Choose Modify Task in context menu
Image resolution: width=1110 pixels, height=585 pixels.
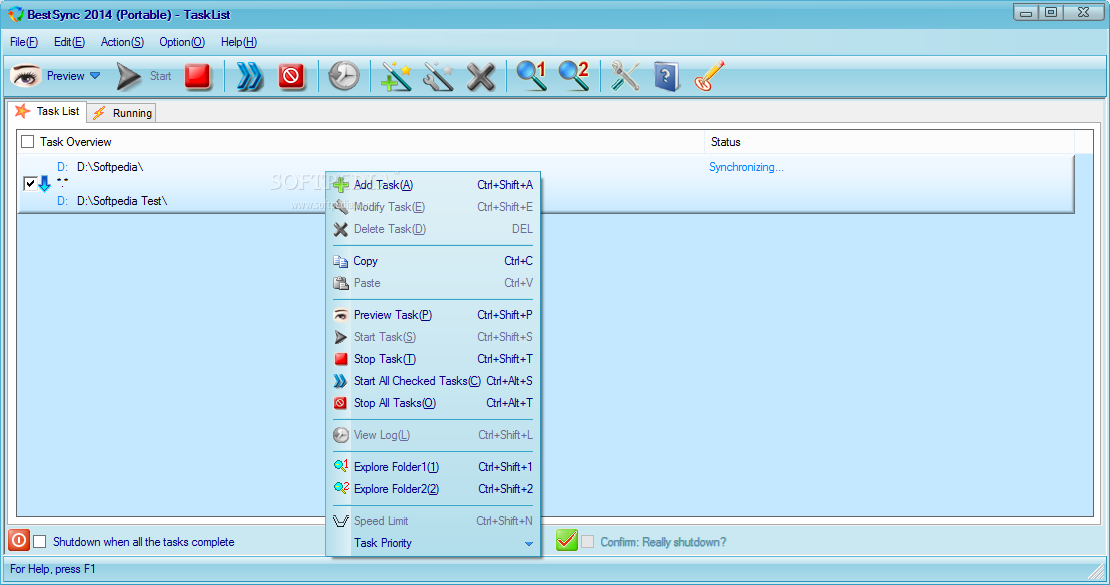(x=433, y=207)
